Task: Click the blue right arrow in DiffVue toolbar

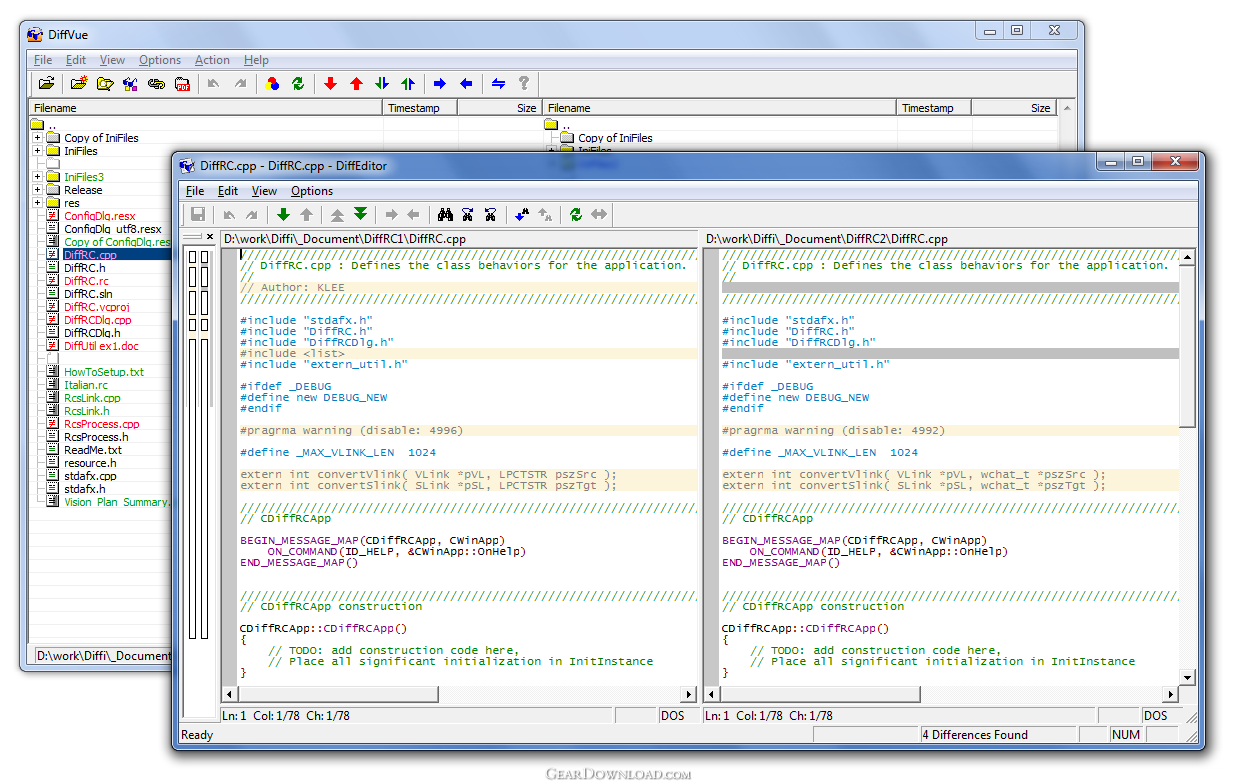Action: click(x=440, y=84)
